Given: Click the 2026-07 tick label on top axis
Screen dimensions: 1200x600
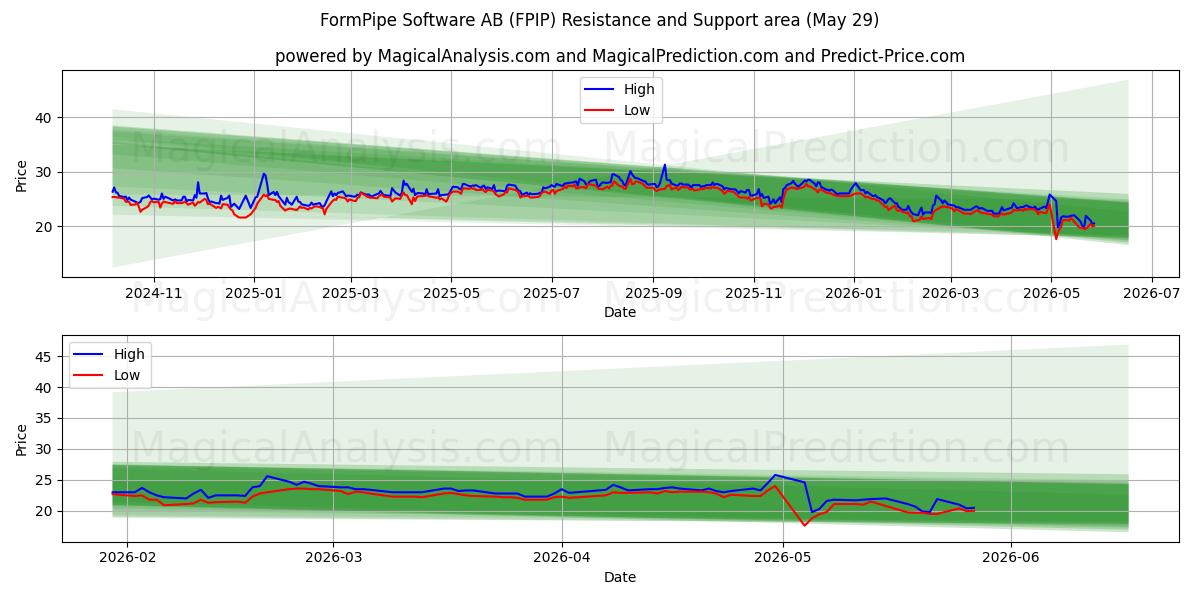Looking at the screenshot, I should point(1152,294).
